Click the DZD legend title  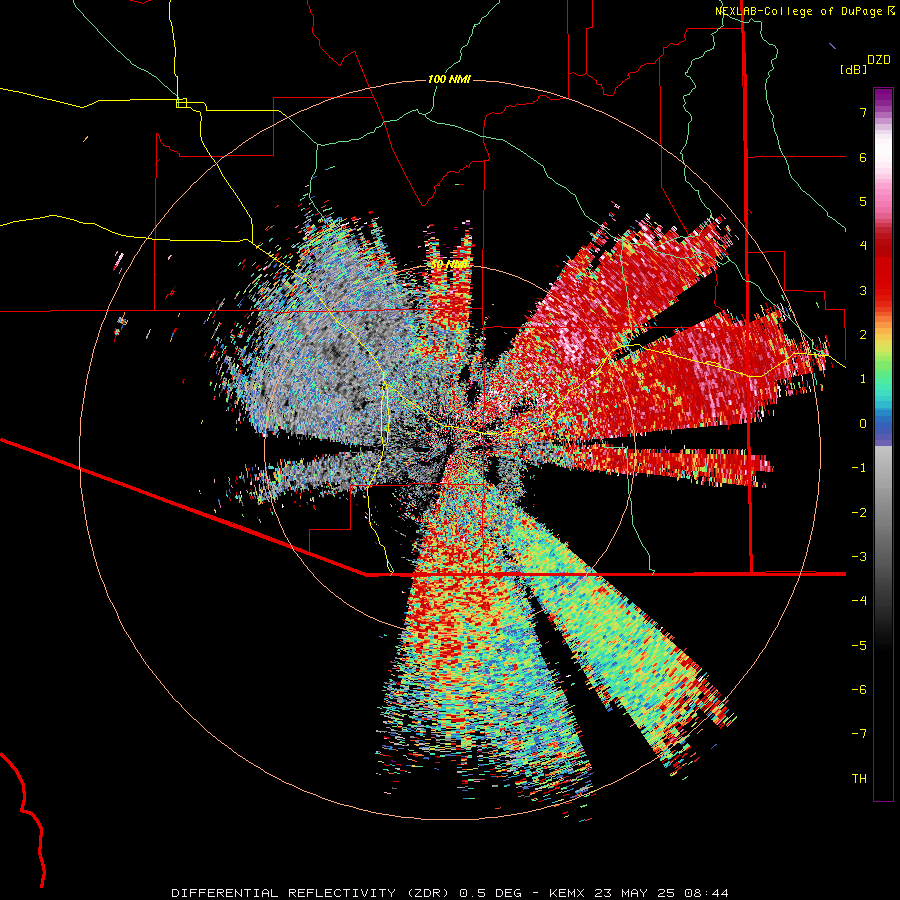pyautogui.click(x=879, y=60)
